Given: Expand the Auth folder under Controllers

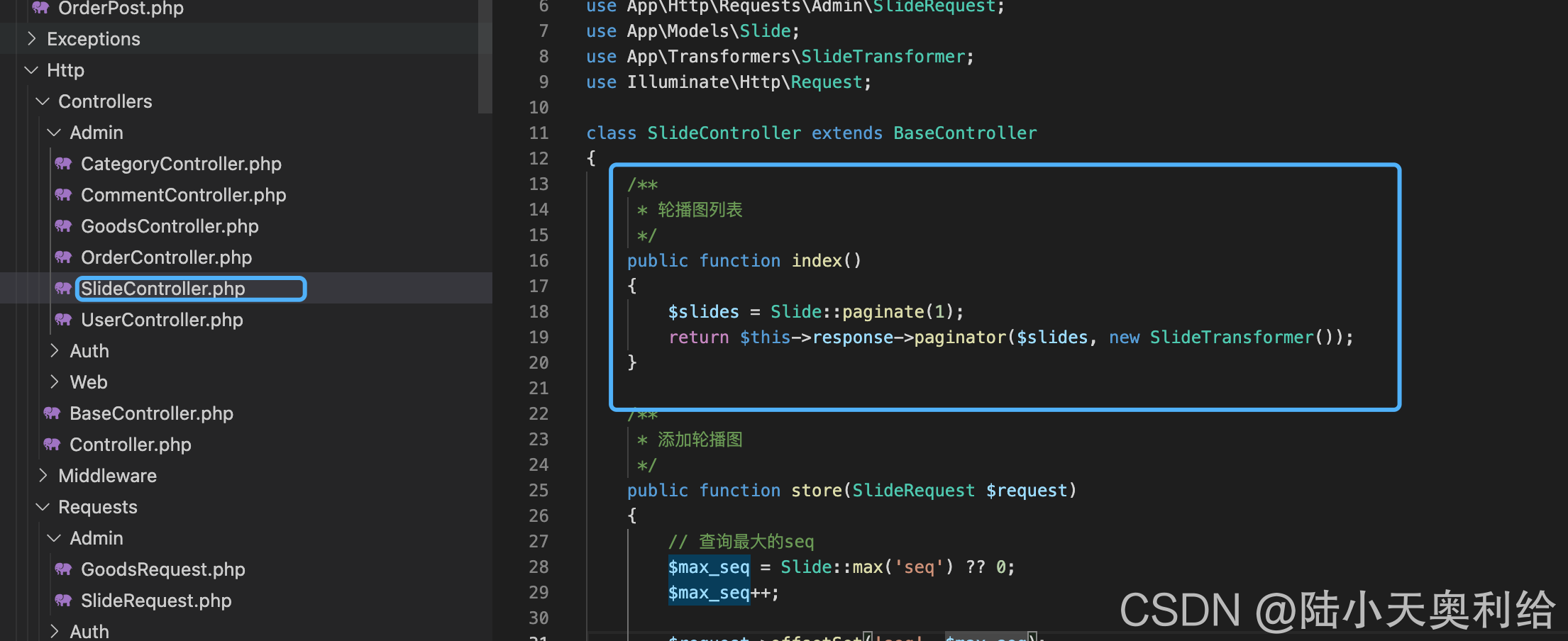Looking at the screenshot, I should 54,351.
